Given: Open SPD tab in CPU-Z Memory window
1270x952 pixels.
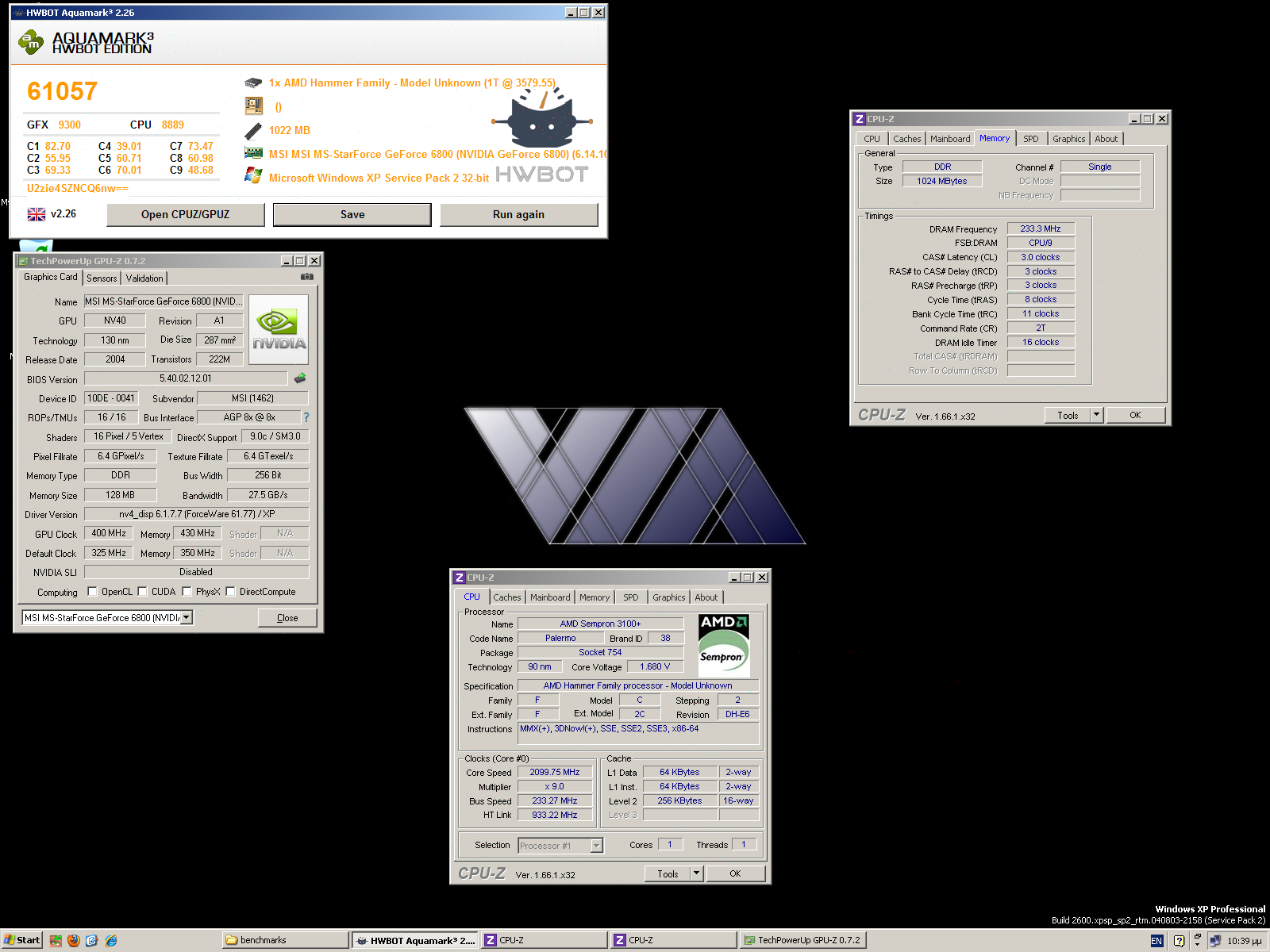Looking at the screenshot, I should [x=1031, y=139].
